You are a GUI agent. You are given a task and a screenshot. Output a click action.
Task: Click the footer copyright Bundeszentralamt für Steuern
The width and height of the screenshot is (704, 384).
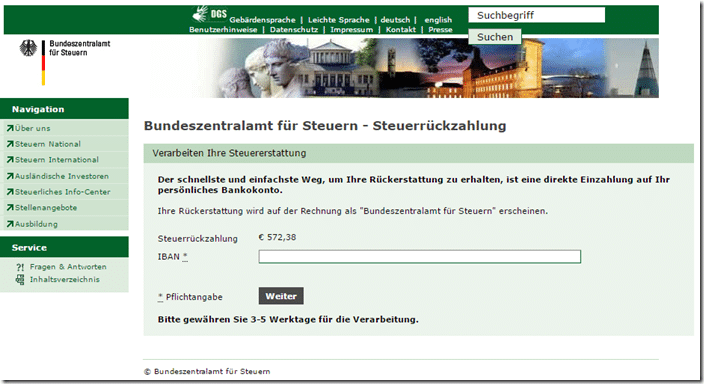pyautogui.click(x=207, y=371)
